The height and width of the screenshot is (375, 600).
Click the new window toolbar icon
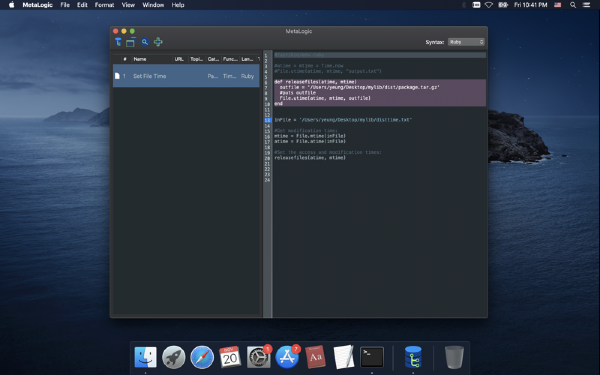coord(131,42)
